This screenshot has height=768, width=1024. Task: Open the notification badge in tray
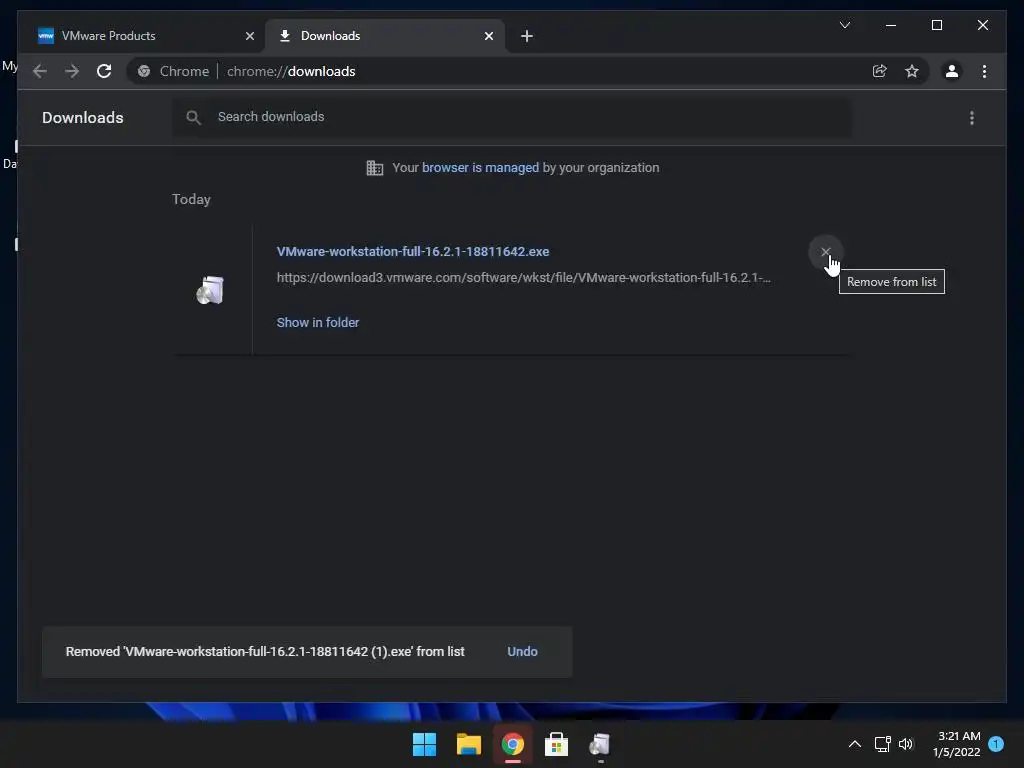(x=996, y=743)
